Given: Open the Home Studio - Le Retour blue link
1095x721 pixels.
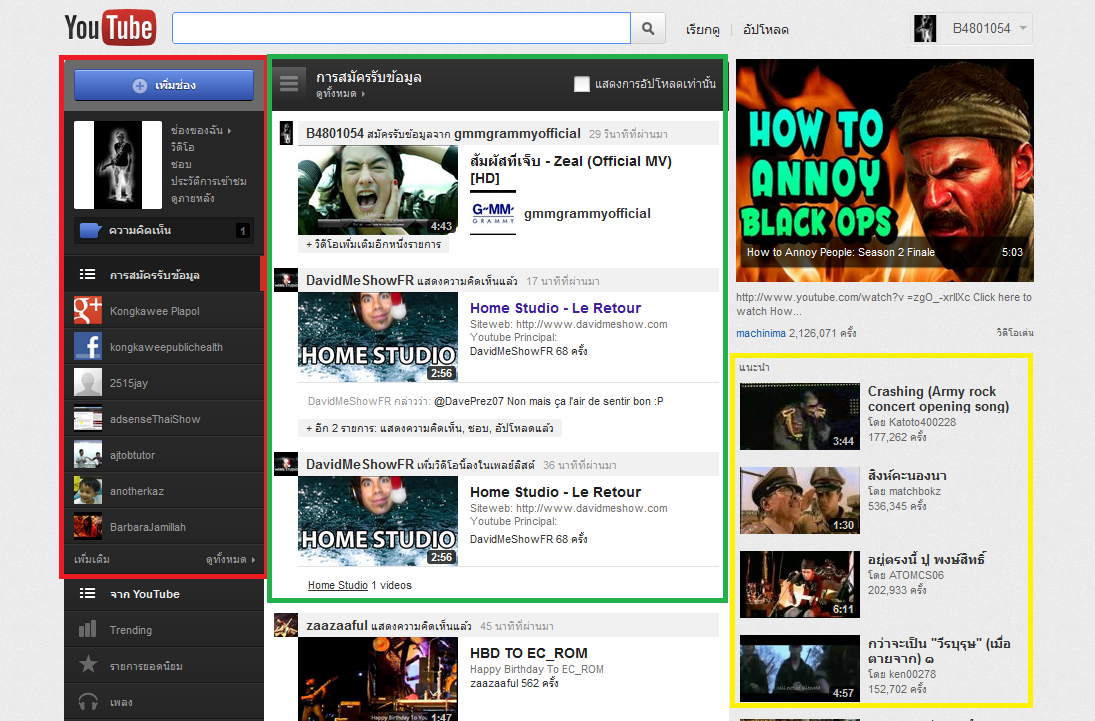Looking at the screenshot, I should click(555, 308).
